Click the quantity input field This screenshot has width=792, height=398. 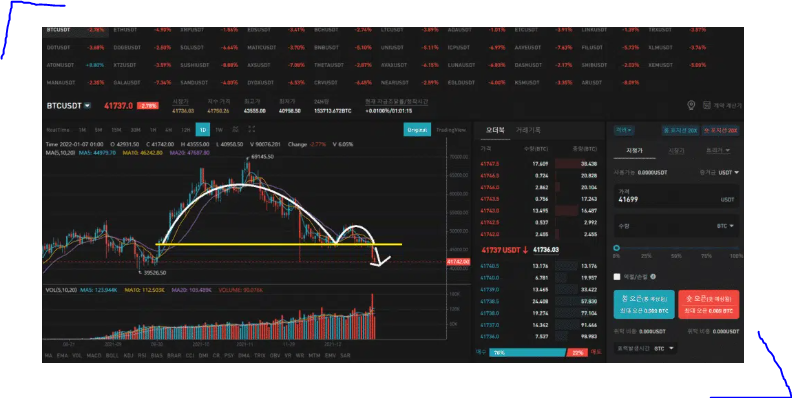pos(676,226)
